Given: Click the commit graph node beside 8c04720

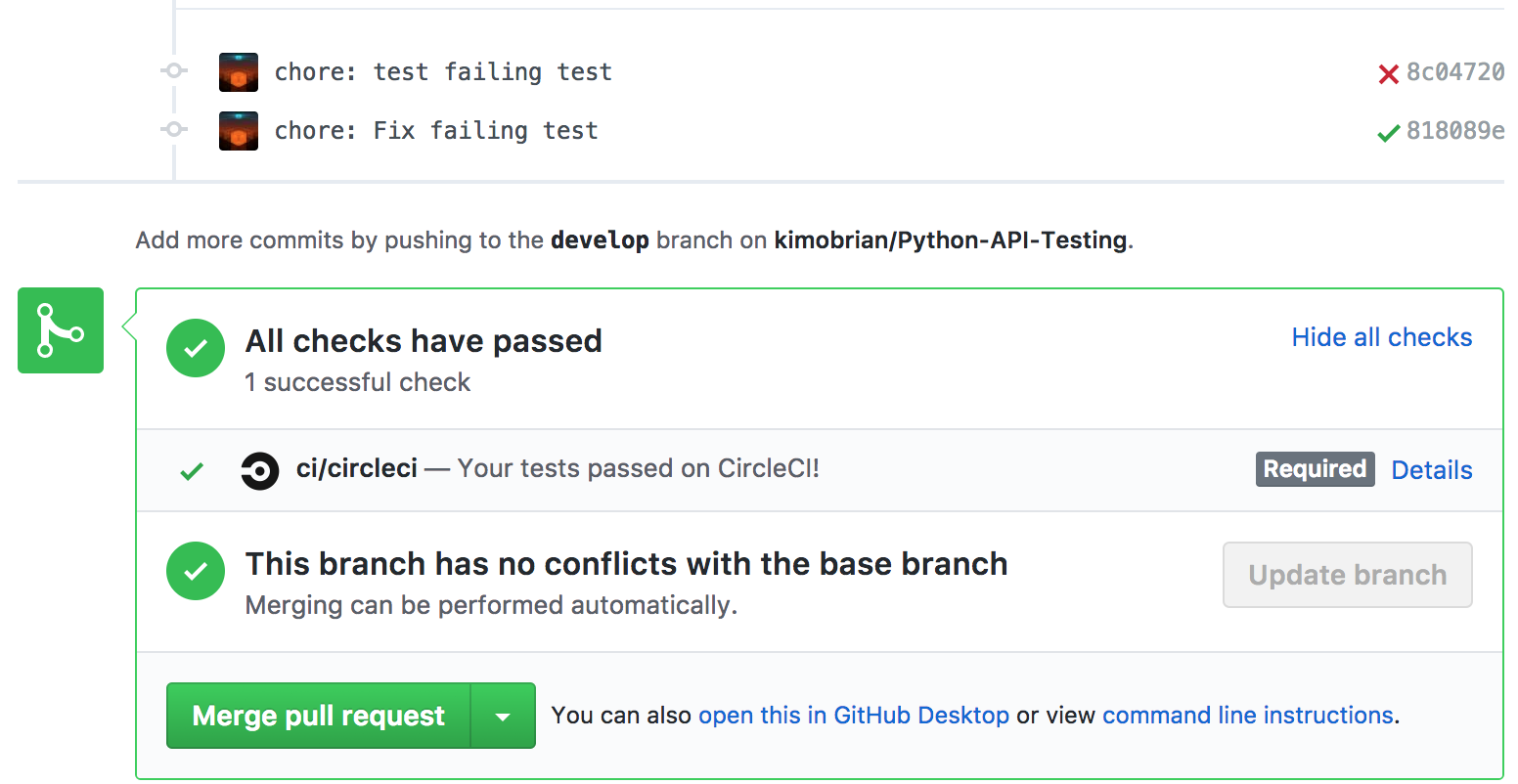Looking at the screenshot, I should click(x=173, y=70).
